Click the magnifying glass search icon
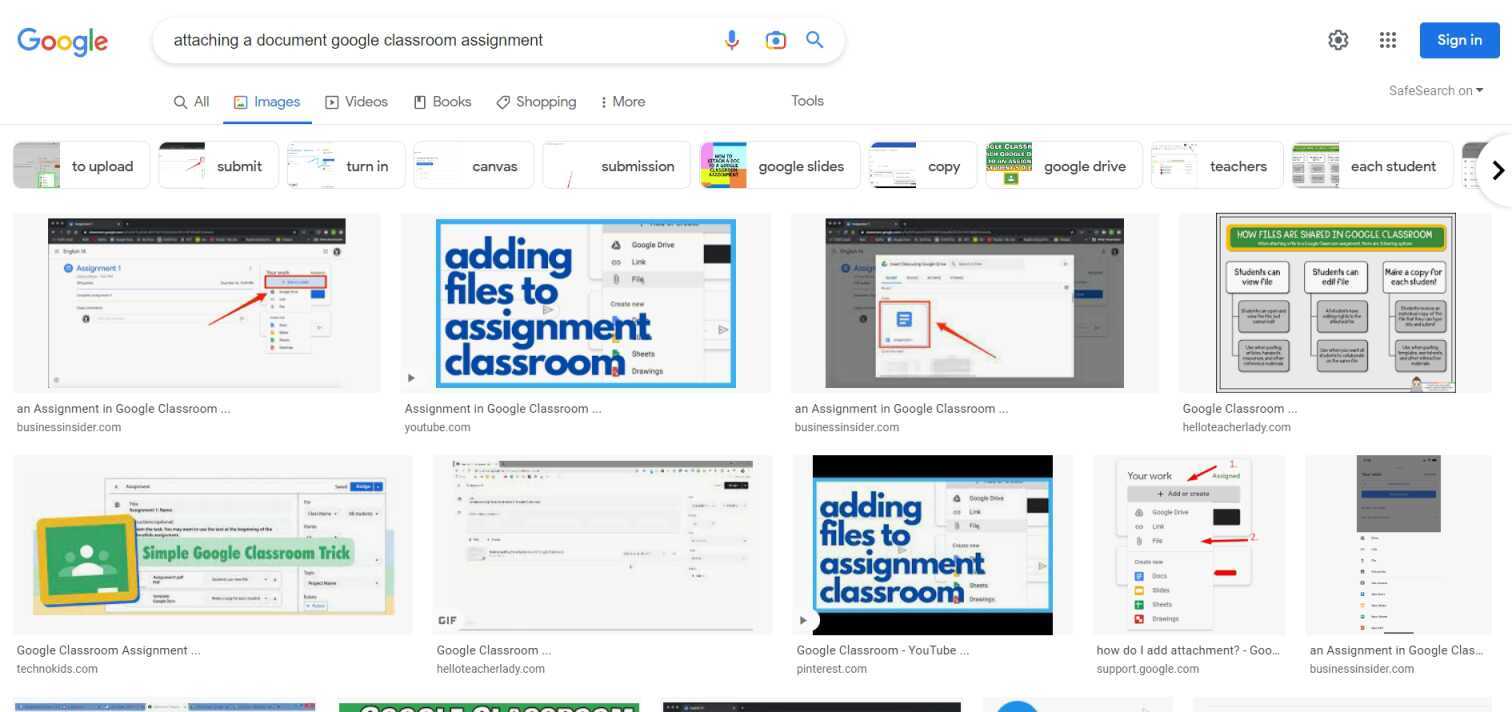 [813, 40]
